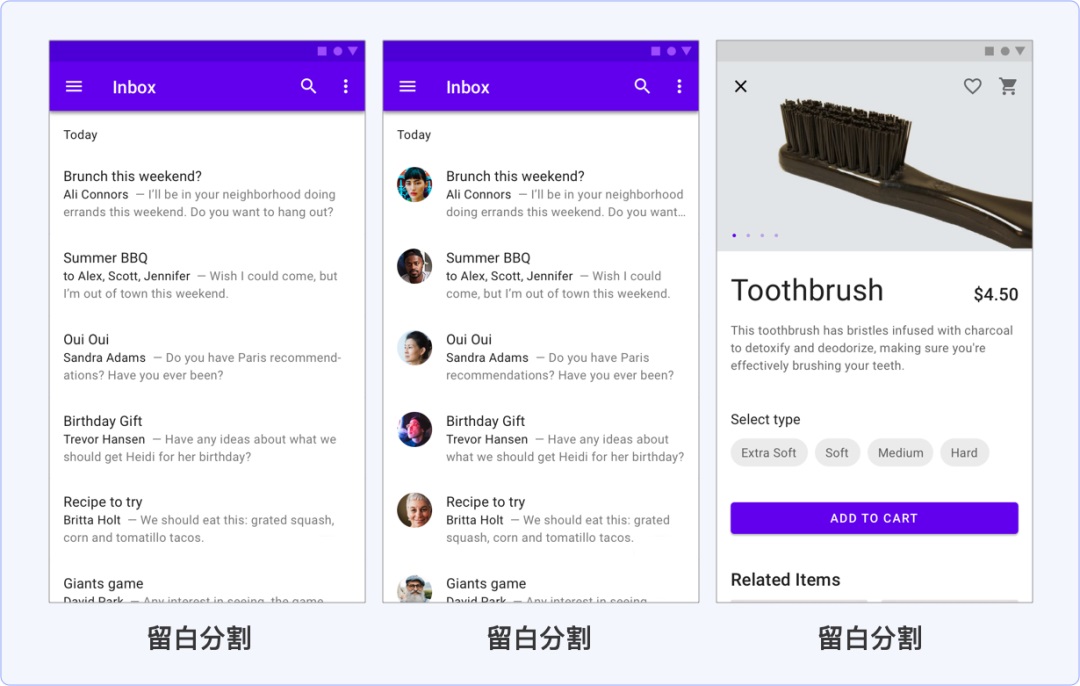Open three-dot menu in avatar Inbox screen
This screenshot has width=1080, height=686.
pos(679,87)
